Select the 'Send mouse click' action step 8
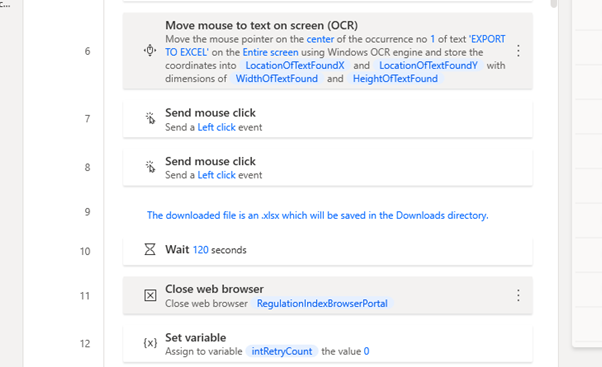 click(x=327, y=168)
